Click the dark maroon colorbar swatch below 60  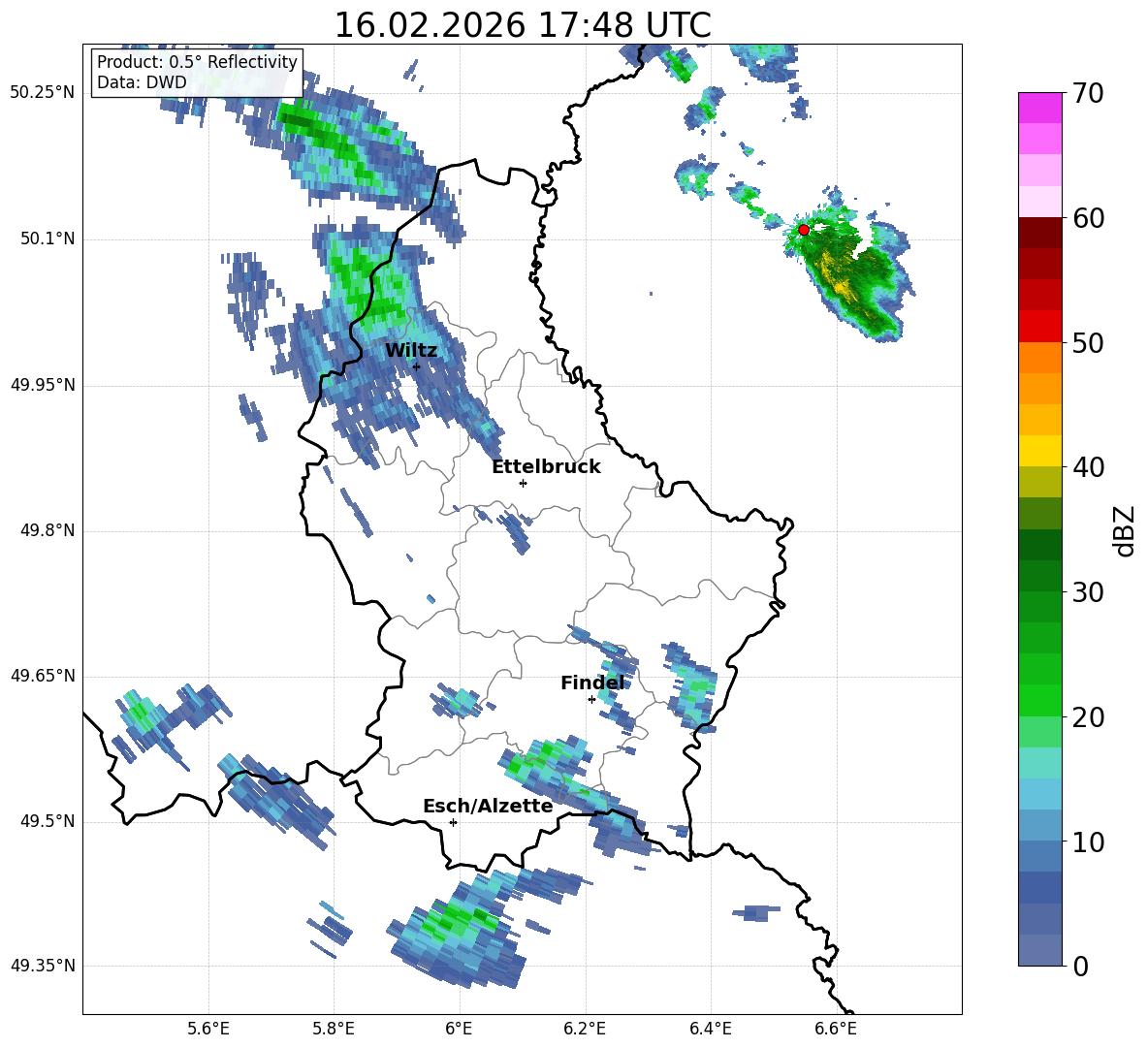tap(1039, 233)
